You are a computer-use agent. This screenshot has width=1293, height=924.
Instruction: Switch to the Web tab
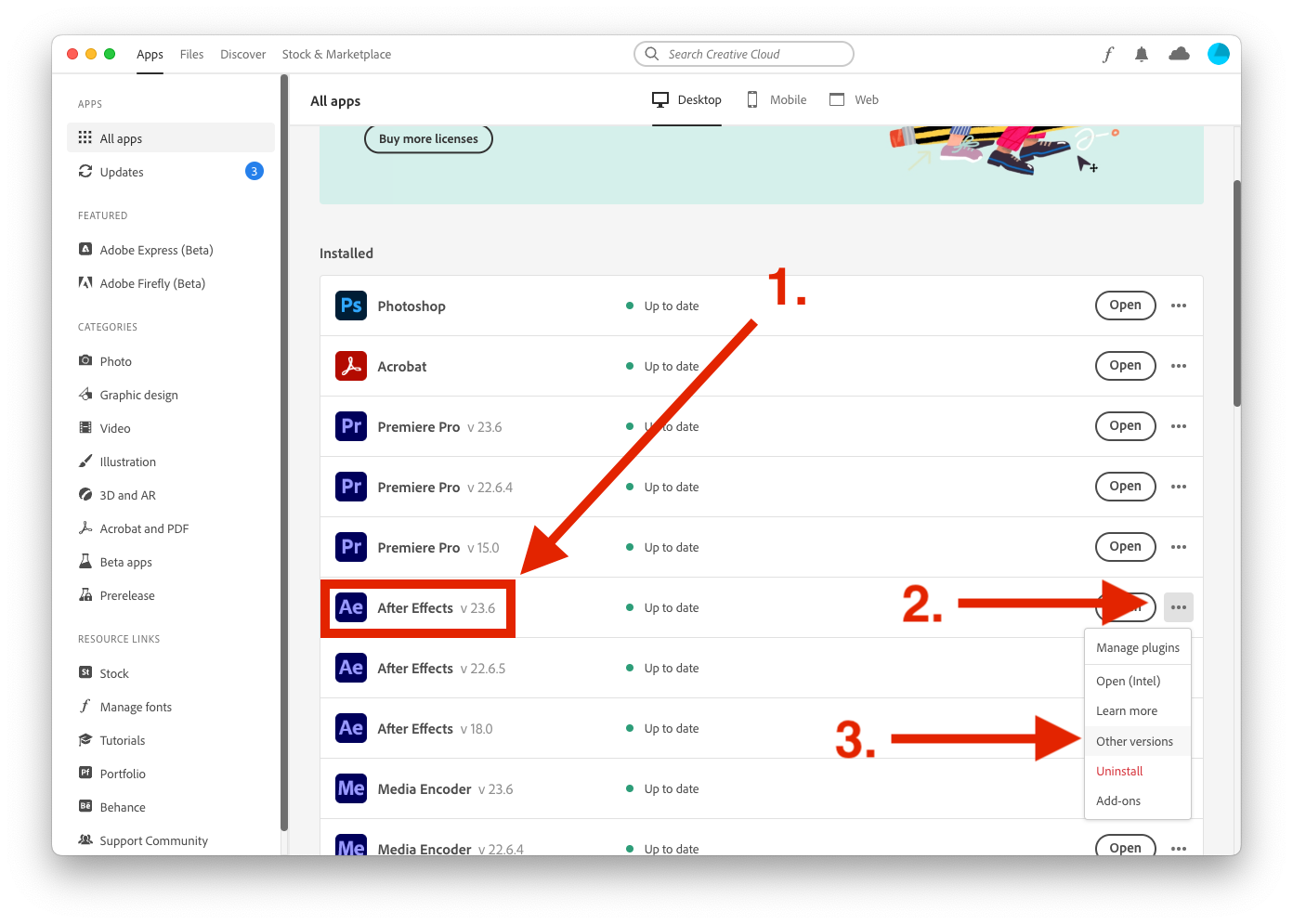855,100
